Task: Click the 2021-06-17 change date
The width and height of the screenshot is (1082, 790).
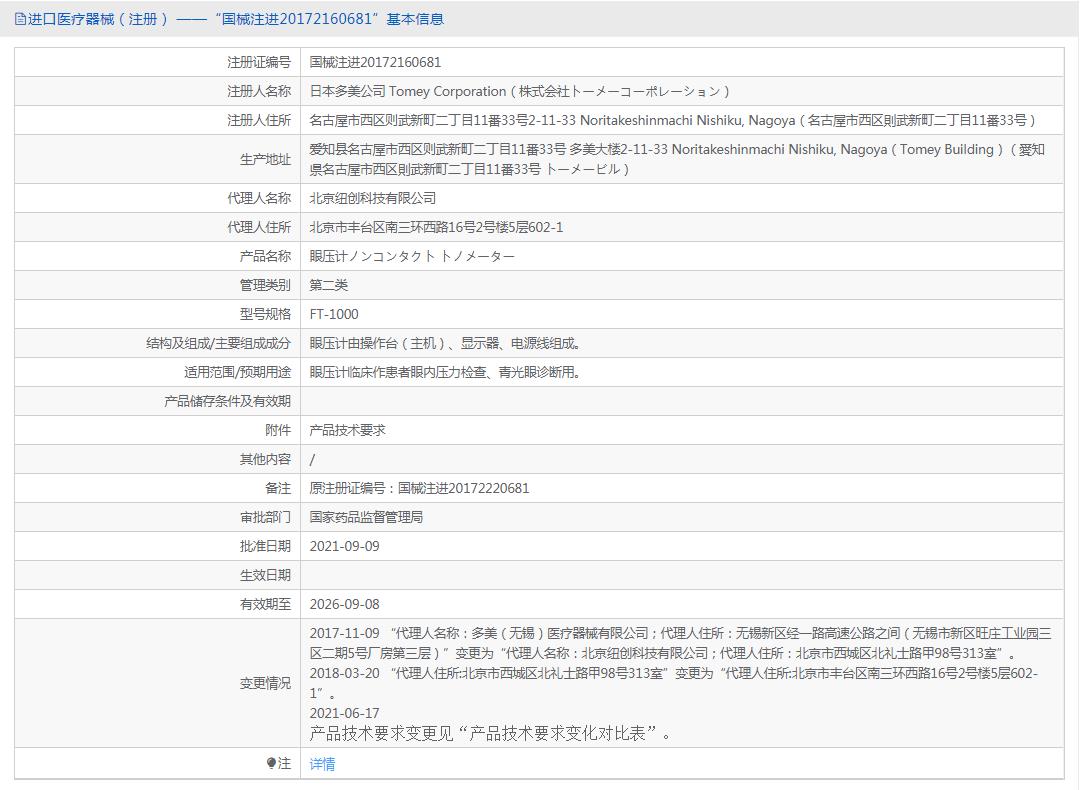Action: (344, 713)
